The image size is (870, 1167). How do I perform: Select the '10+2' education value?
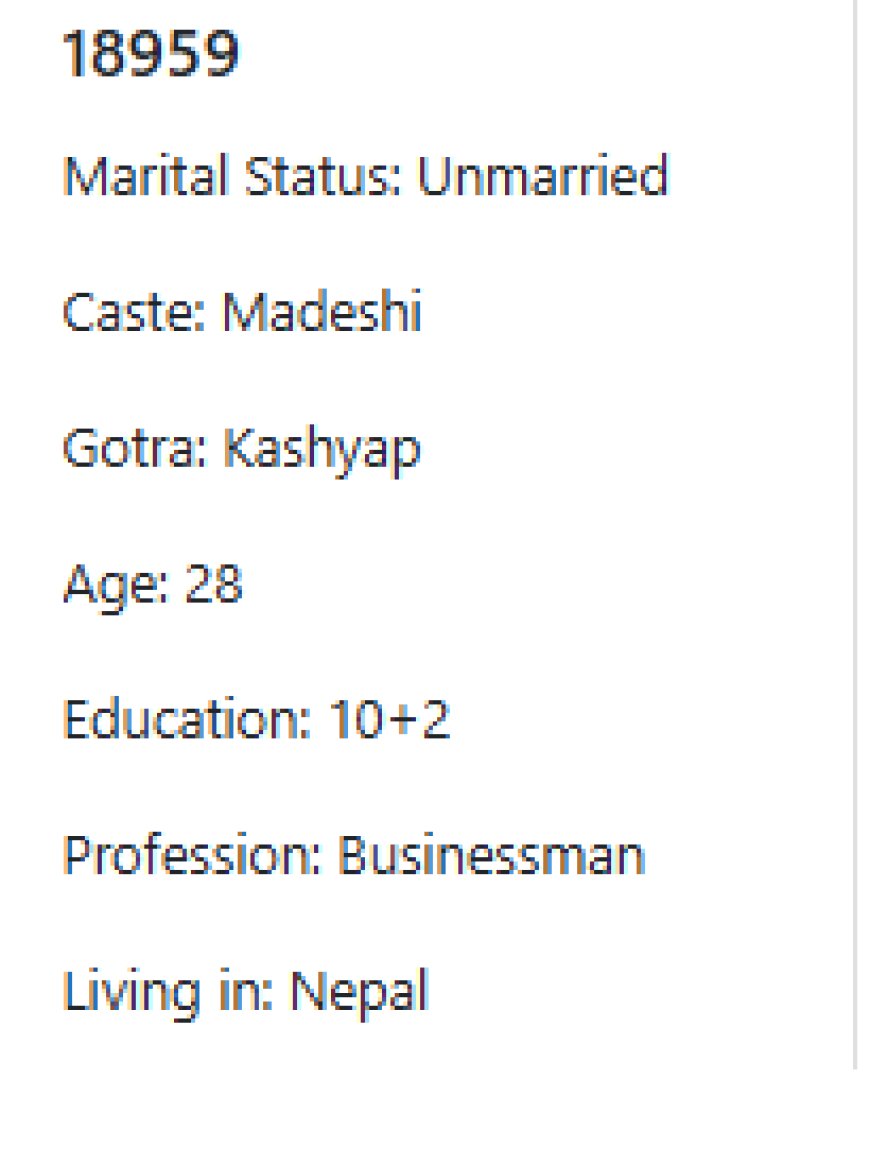pos(389,719)
